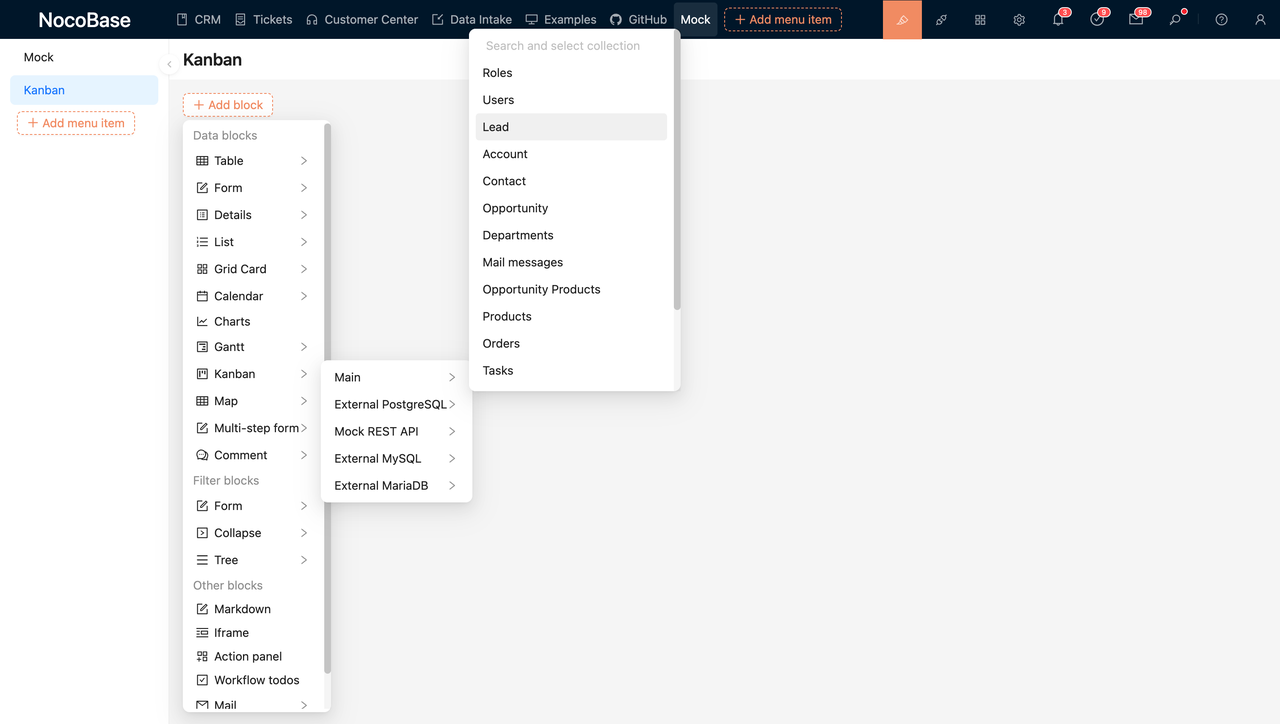The height and width of the screenshot is (724, 1280).
Task: Open the help question mark icon
Action: 1220,19
